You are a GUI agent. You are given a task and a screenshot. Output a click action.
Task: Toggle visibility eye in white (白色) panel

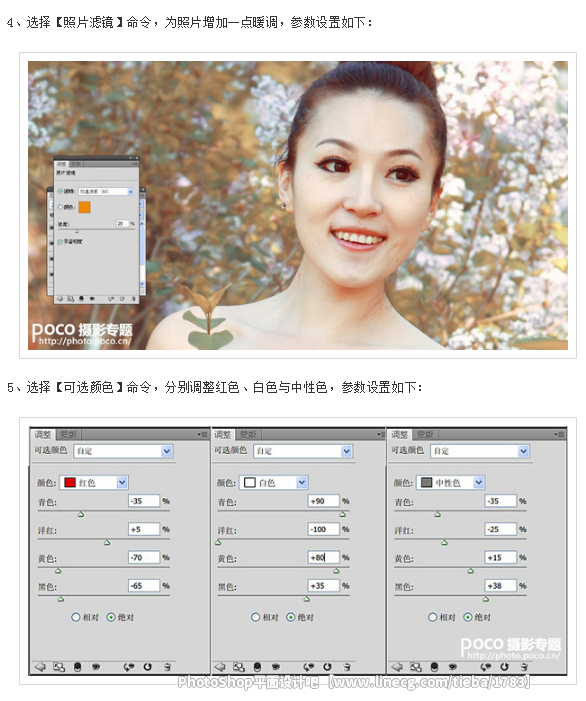tap(275, 667)
